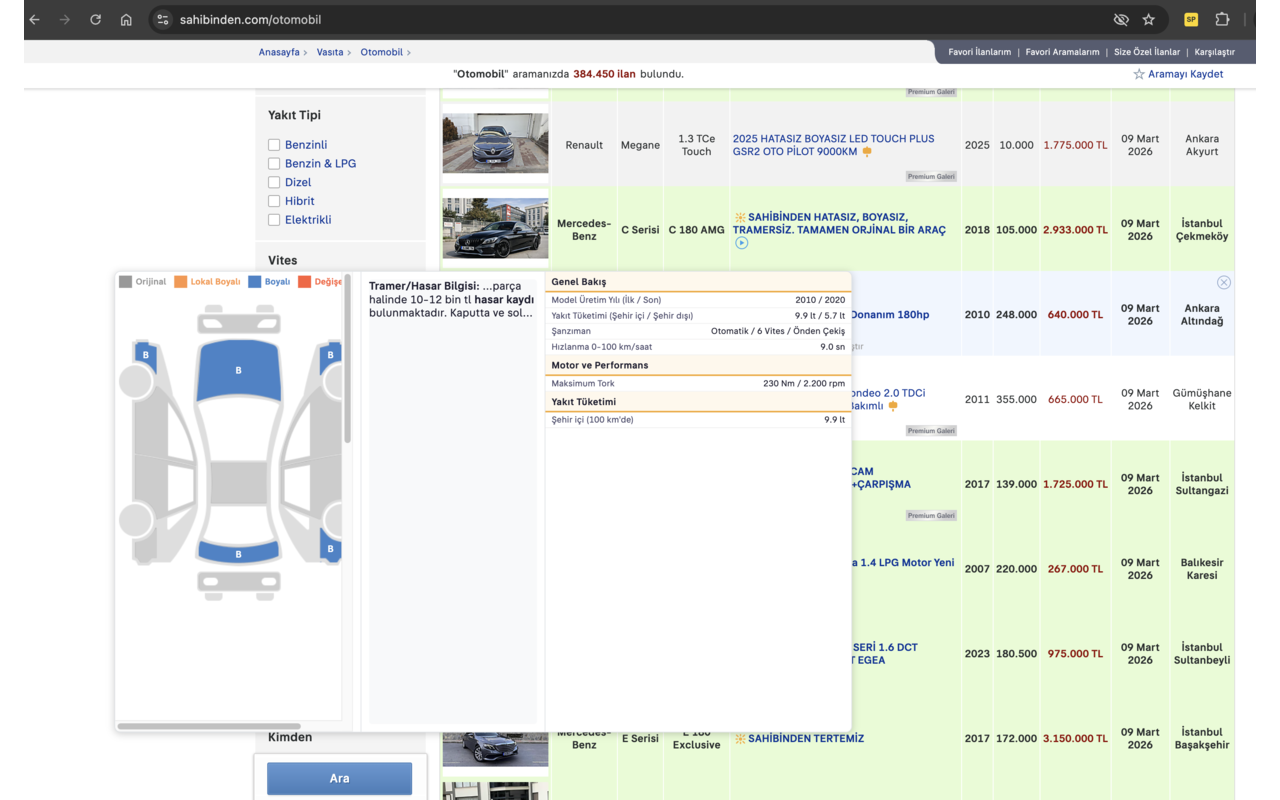
Task: Enable the Dizel fuel filter checkbox
Action: click(274, 183)
